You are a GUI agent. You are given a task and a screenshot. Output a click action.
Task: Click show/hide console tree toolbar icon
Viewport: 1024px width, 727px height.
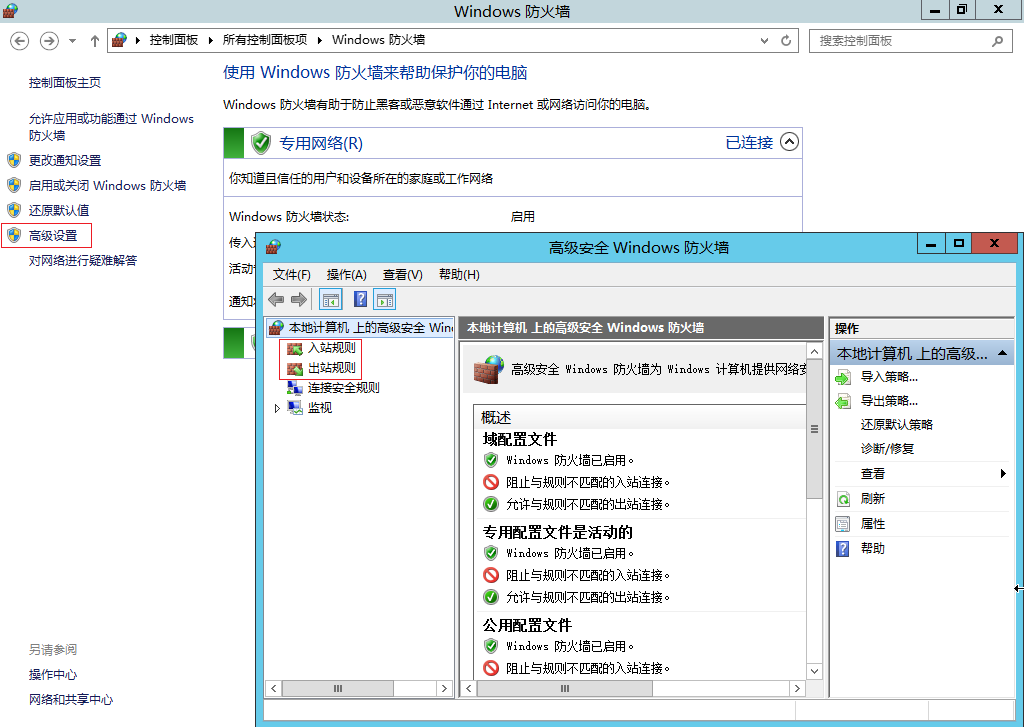coord(331,299)
